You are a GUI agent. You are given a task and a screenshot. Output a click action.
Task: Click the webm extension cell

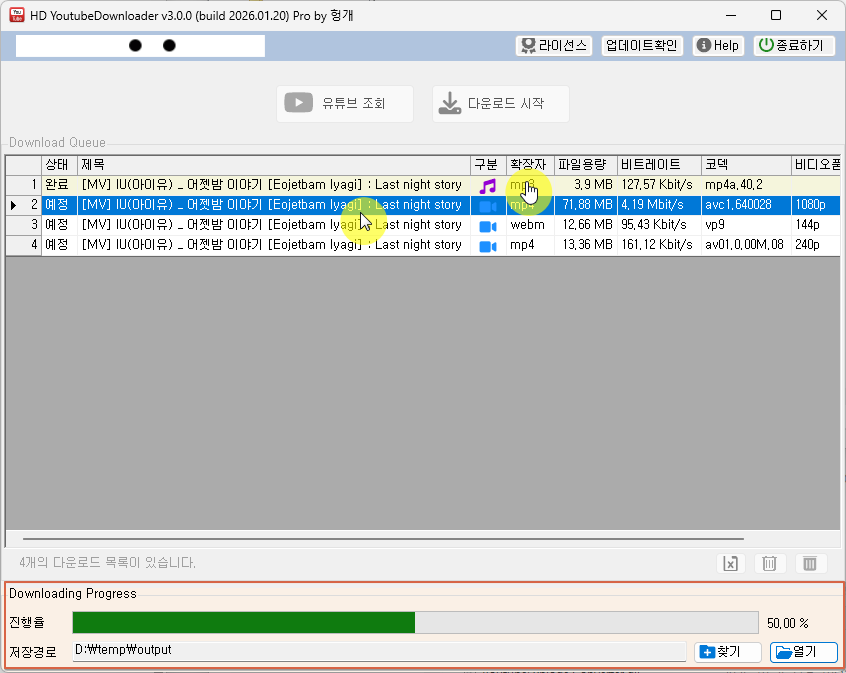click(530, 225)
